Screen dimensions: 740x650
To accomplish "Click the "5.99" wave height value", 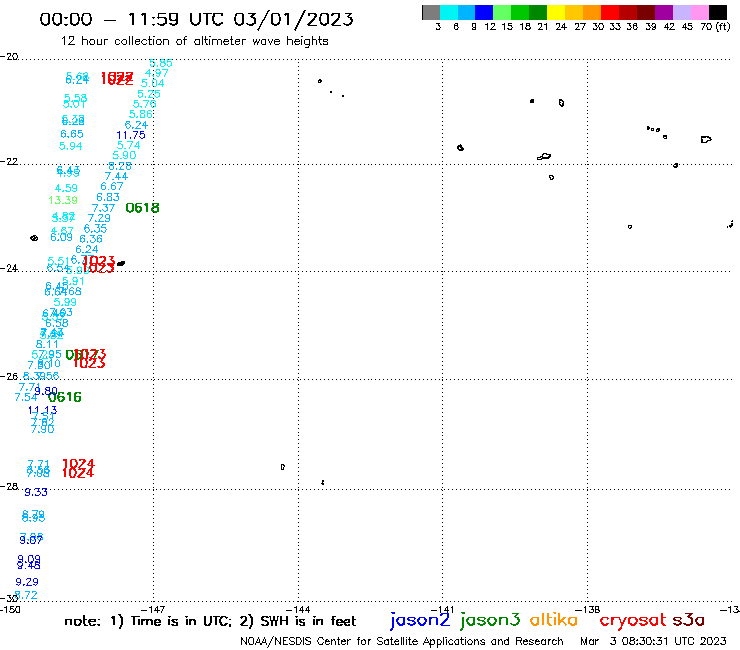I will 65,303.
